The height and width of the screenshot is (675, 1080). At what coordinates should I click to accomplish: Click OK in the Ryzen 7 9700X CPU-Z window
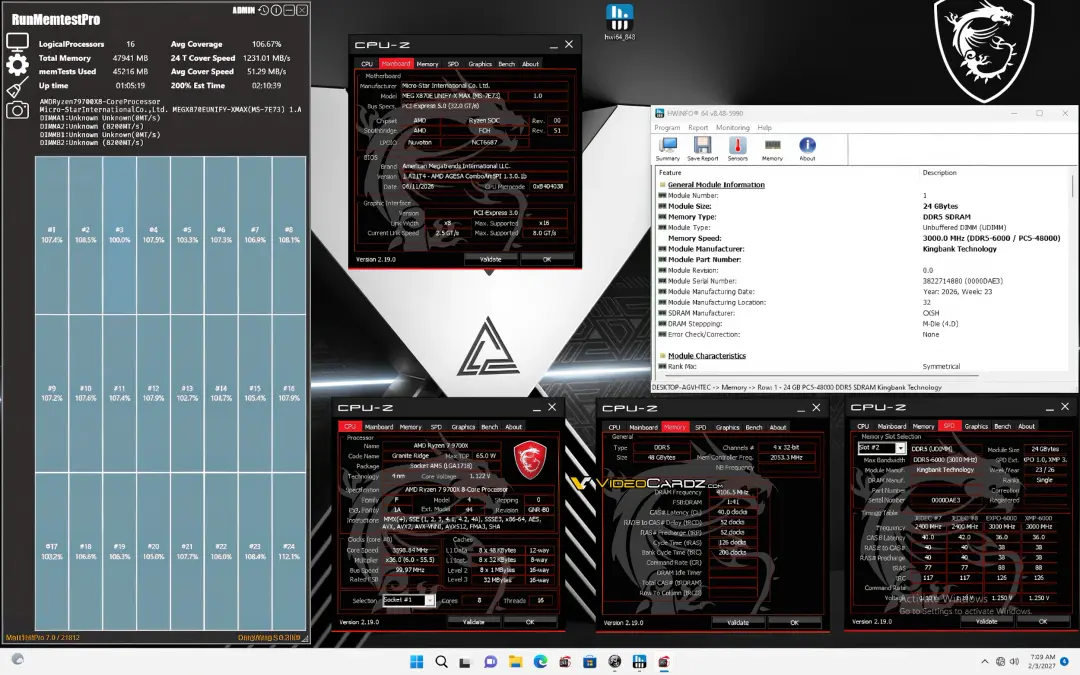click(x=530, y=622)
